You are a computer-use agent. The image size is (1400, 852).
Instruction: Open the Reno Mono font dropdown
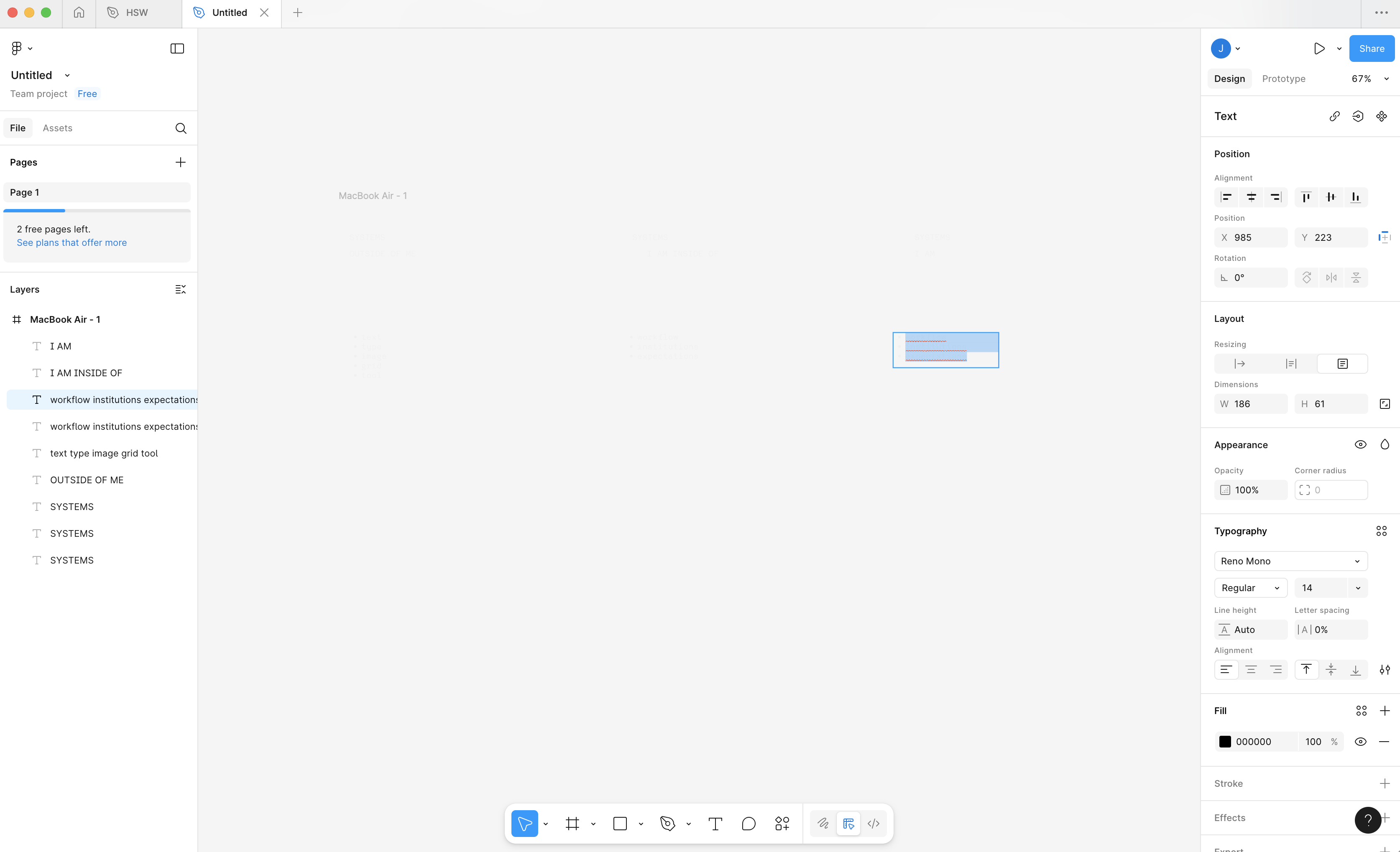(x=1291, y=561)
